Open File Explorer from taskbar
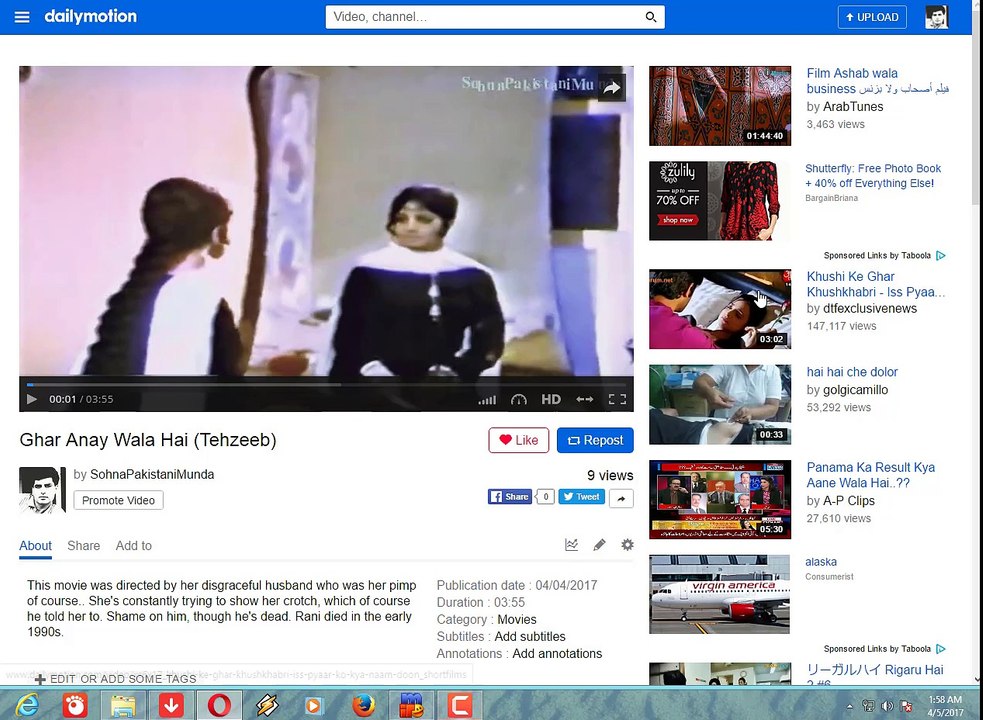This screenshot has height=720, width=983. coord(123,705)
